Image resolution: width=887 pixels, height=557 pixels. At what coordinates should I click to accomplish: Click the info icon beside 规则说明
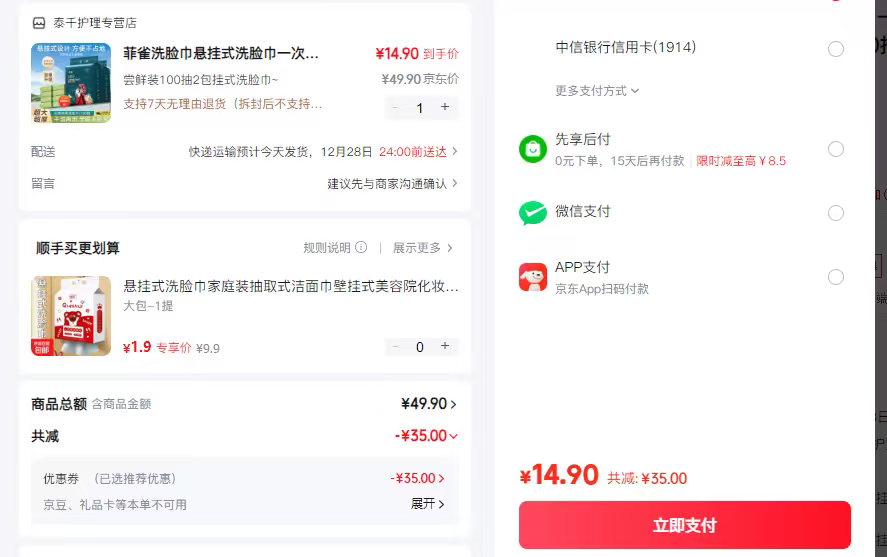(x=361, y=248)
